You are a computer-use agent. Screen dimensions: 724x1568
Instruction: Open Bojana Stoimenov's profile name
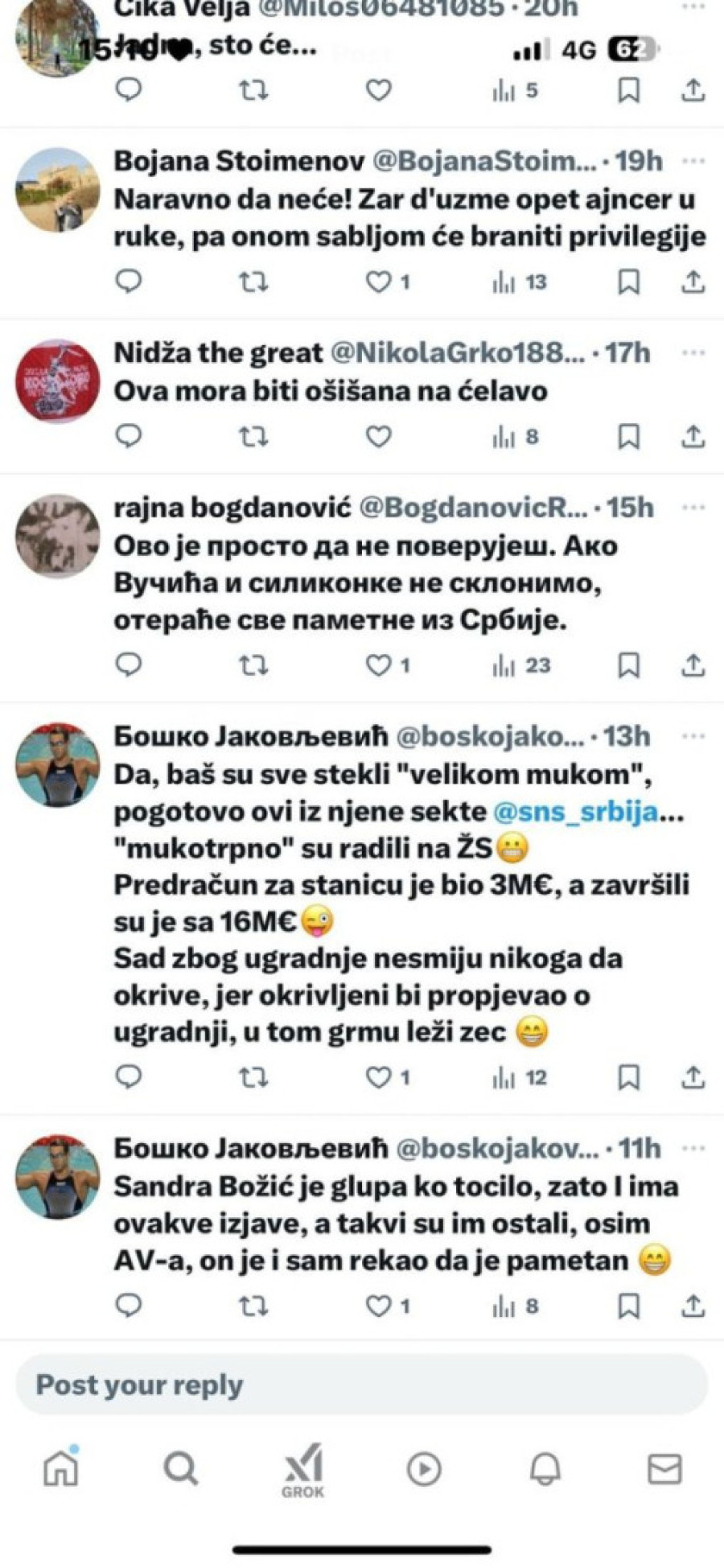pos(239,161)
